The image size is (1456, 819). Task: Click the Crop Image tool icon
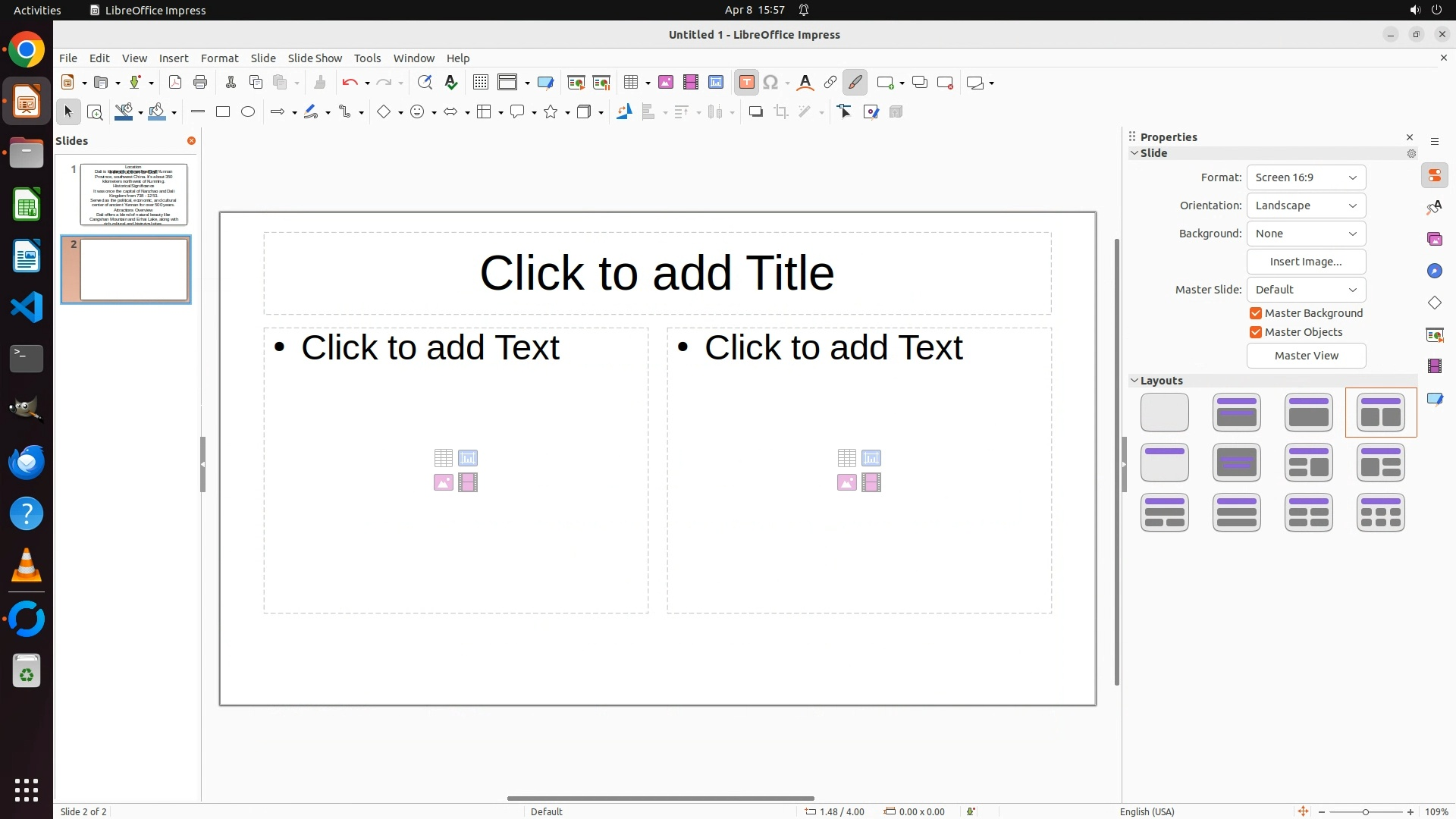[x=781, y=112]
